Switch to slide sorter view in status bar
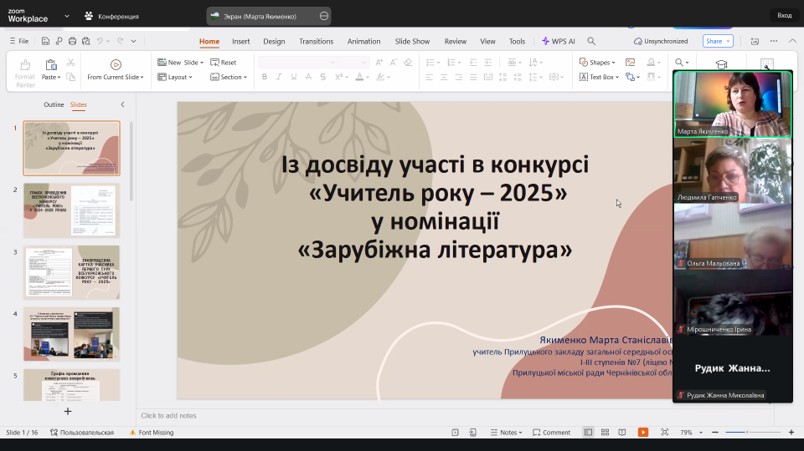Screen dimensions: 804x451 [x=605, y=432]
